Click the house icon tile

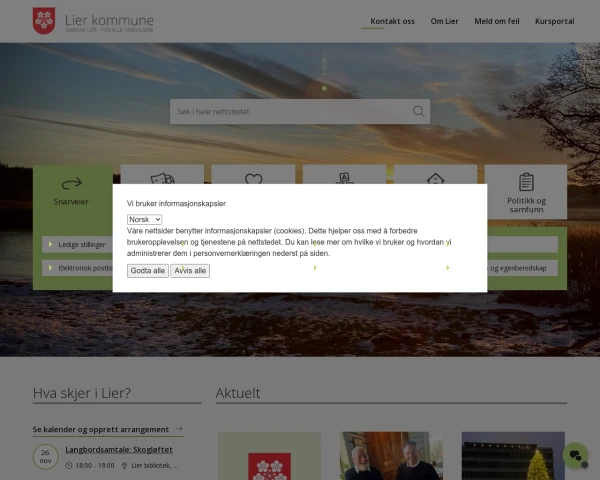pos(435,178)
